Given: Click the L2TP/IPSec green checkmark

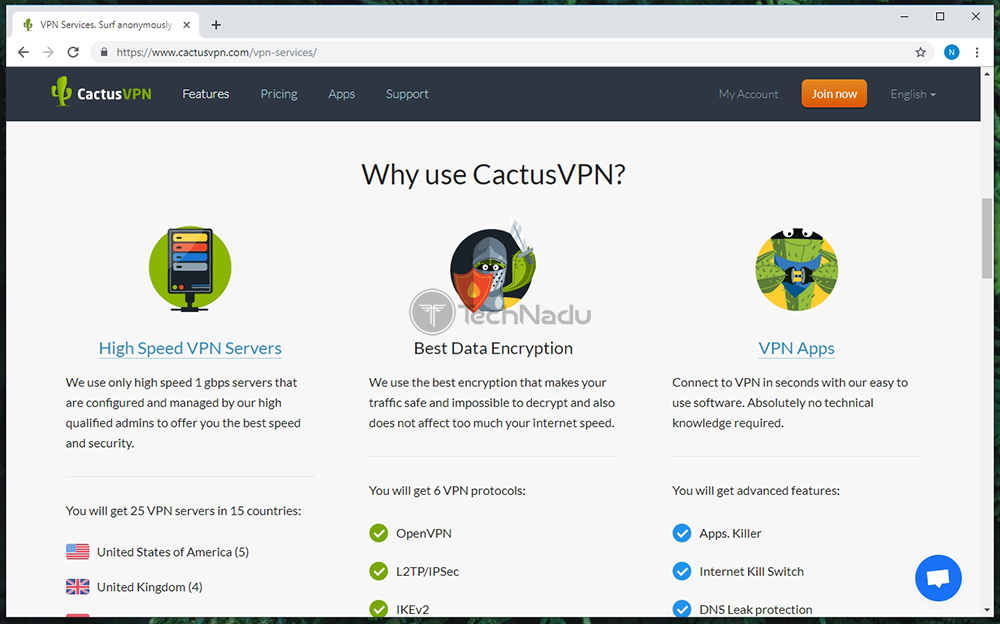Looking at the screenshot, I should 378,571.
